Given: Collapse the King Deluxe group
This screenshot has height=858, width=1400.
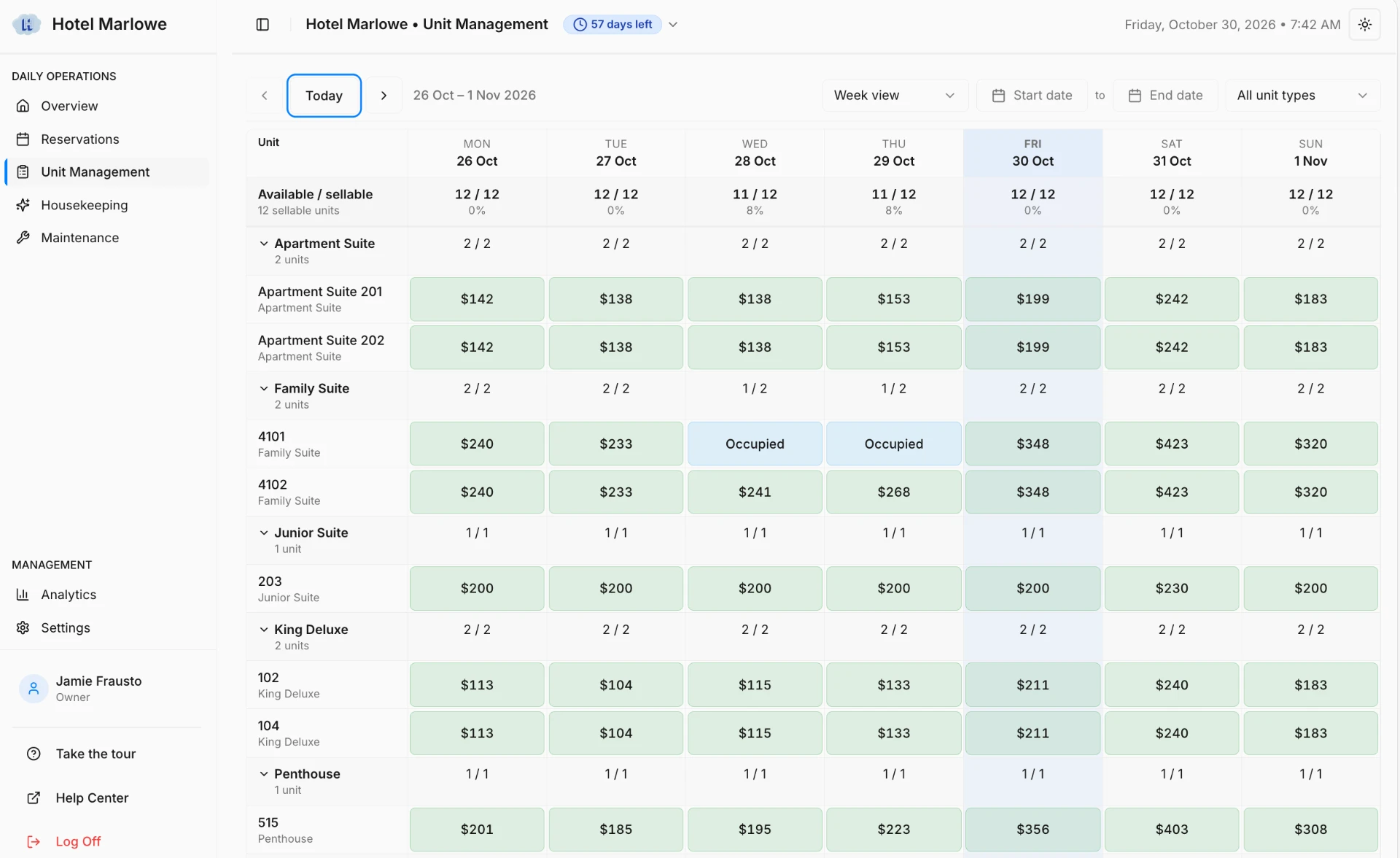Looking at the screenshot, I should [264, 629].
